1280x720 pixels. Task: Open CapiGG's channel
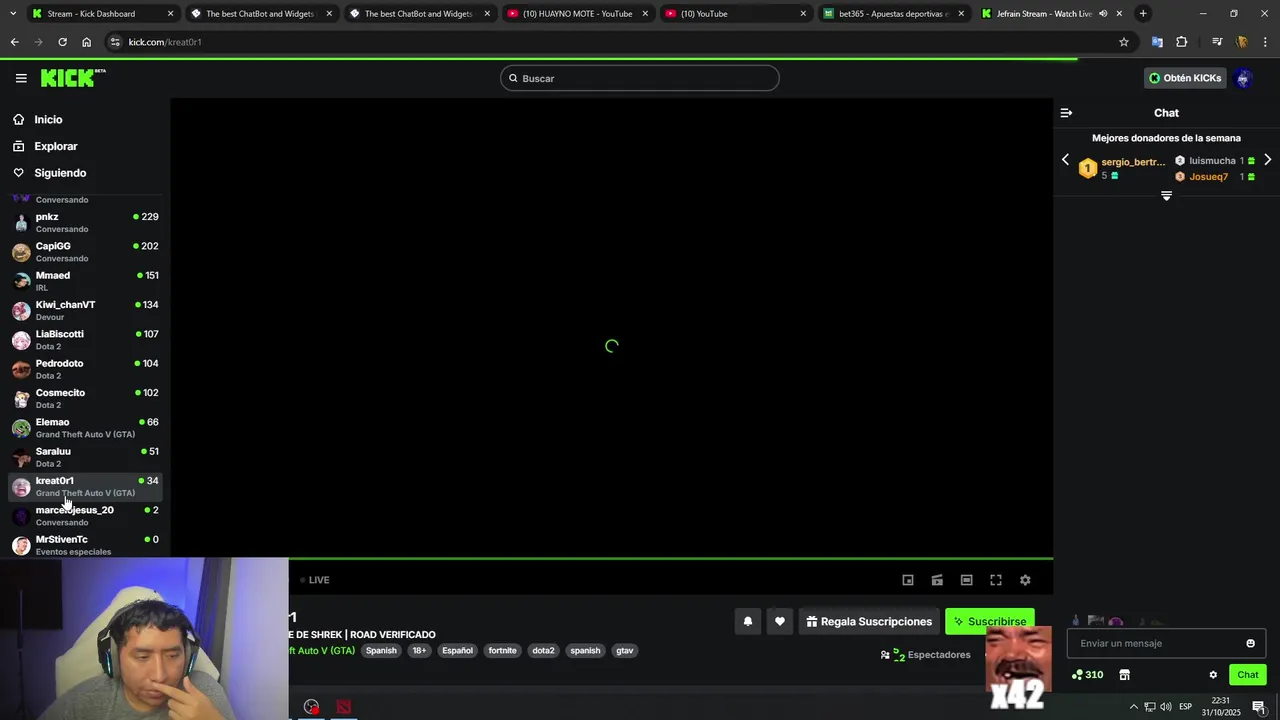click(85, 251)
